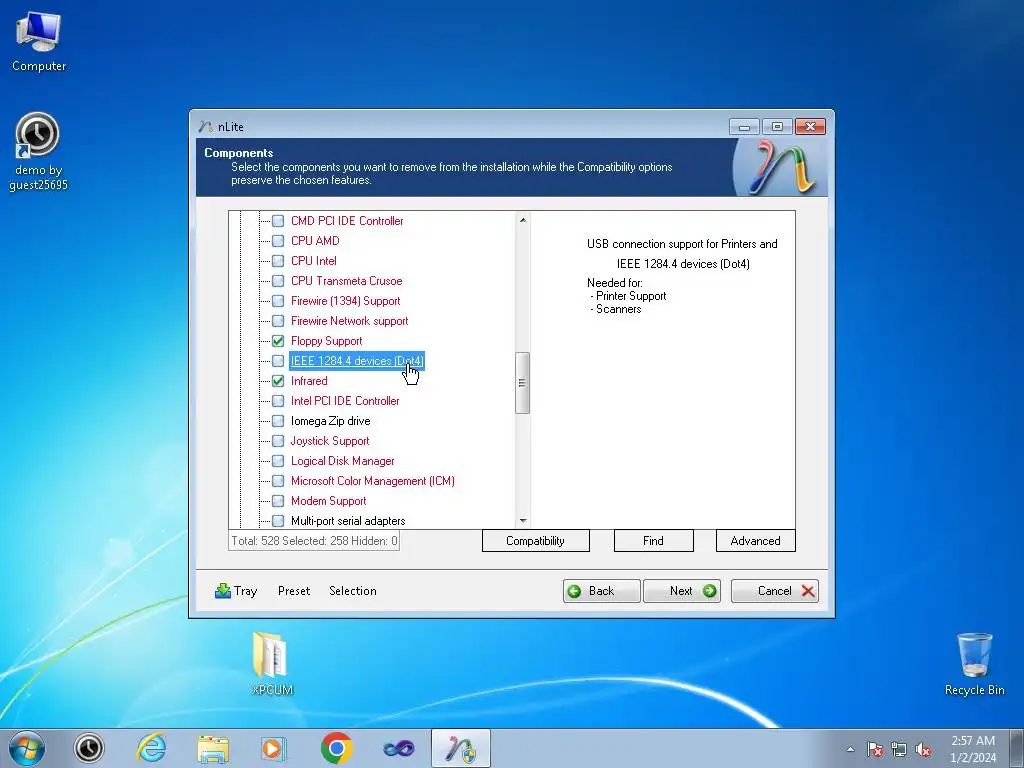Select the CPU Intel label

313,261
